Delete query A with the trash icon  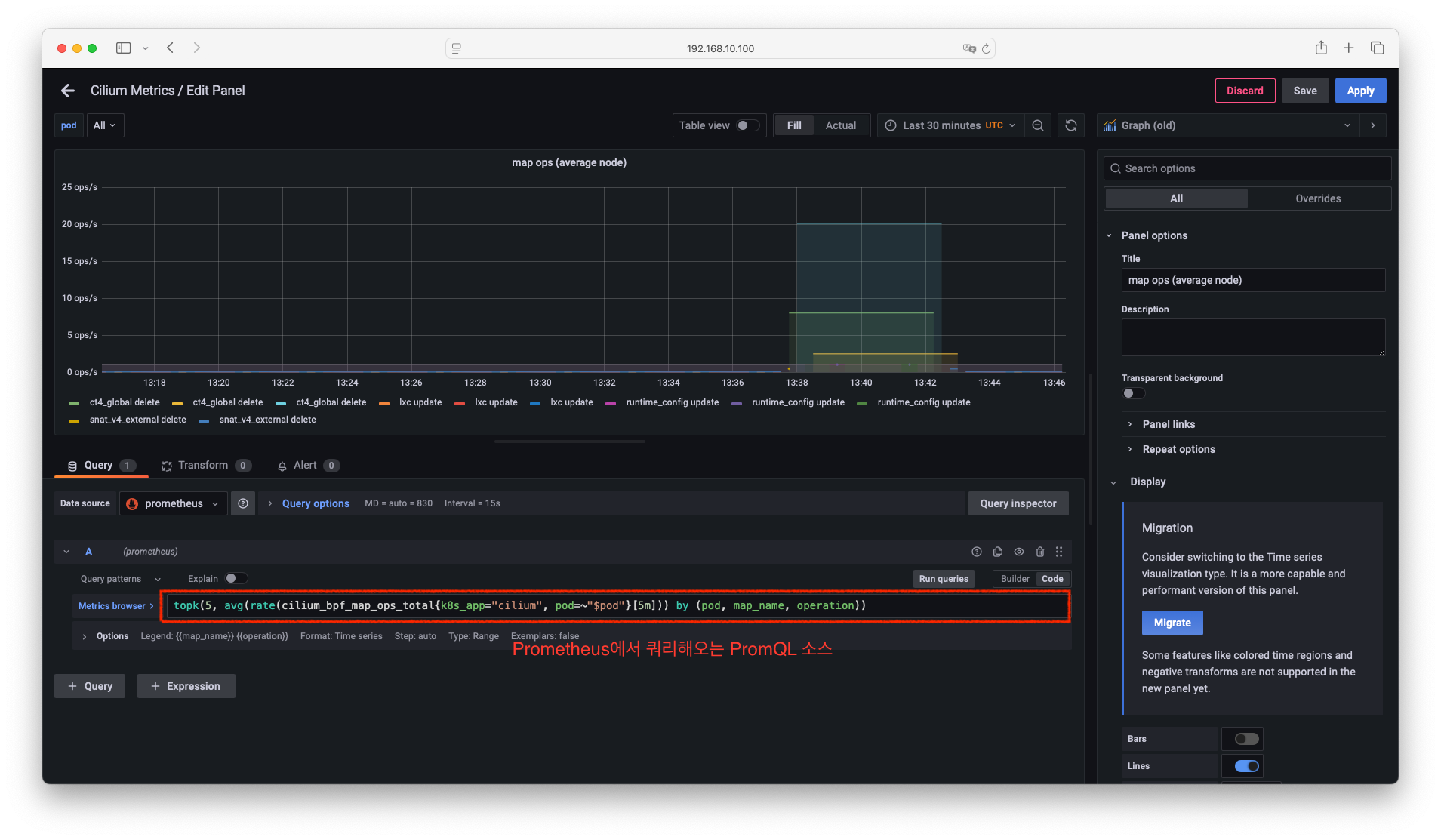click(1040, 552)
